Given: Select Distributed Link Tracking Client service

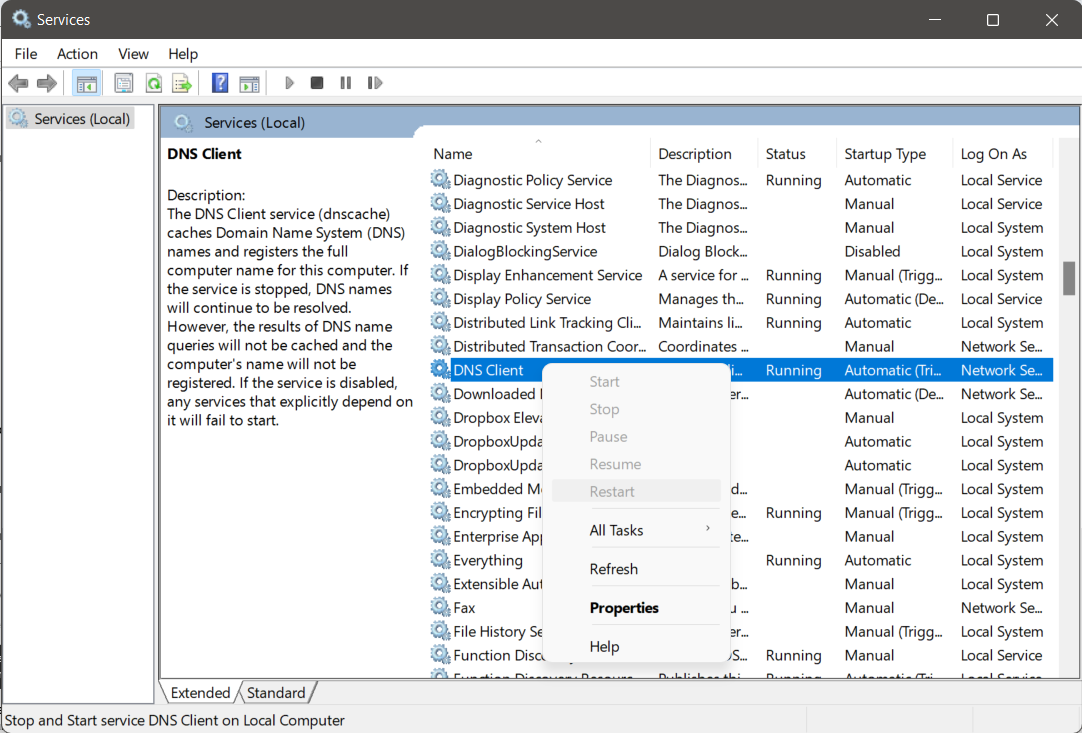Looking at the screenshot, I should point(741,322).
